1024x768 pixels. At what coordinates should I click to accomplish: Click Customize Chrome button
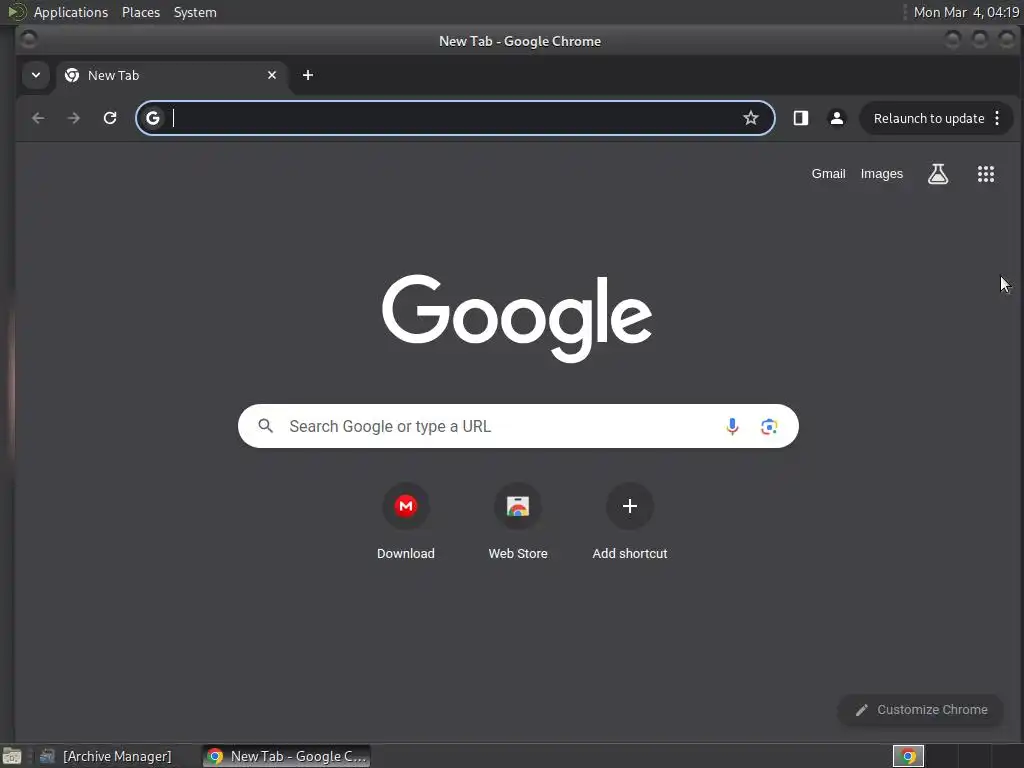click(921, 710)
